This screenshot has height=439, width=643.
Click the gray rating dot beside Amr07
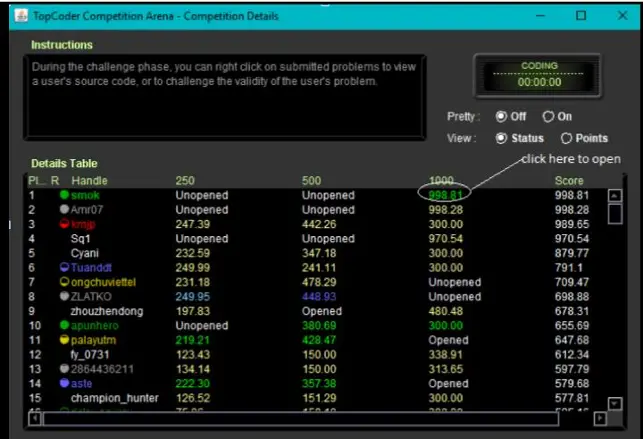coord(64,209)
